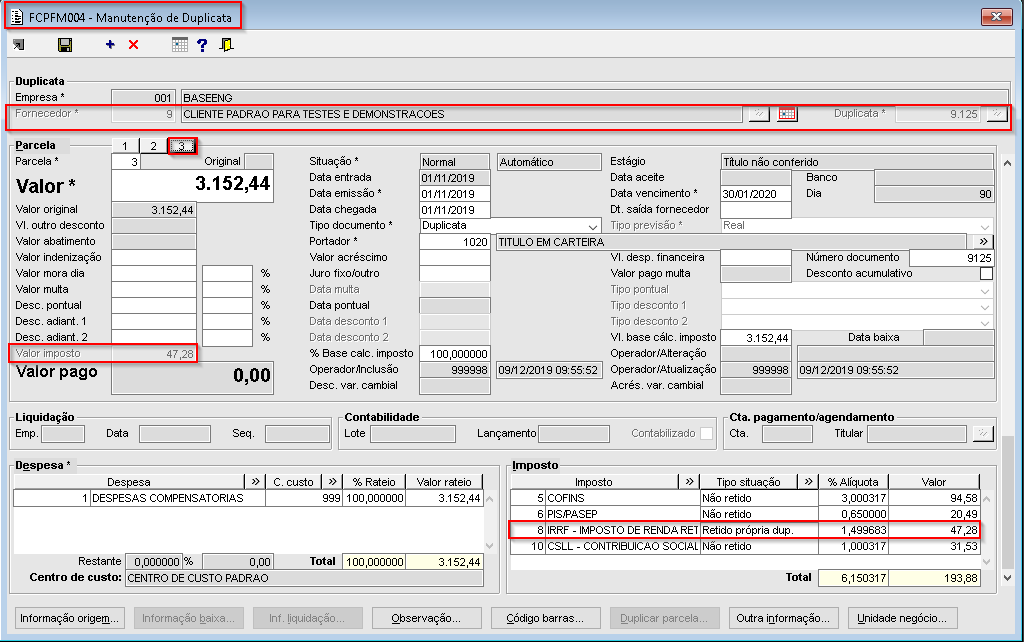Toggle the Contabilizado checkbox
Viewport: 1024px width, 642px height.
(707, 433)
